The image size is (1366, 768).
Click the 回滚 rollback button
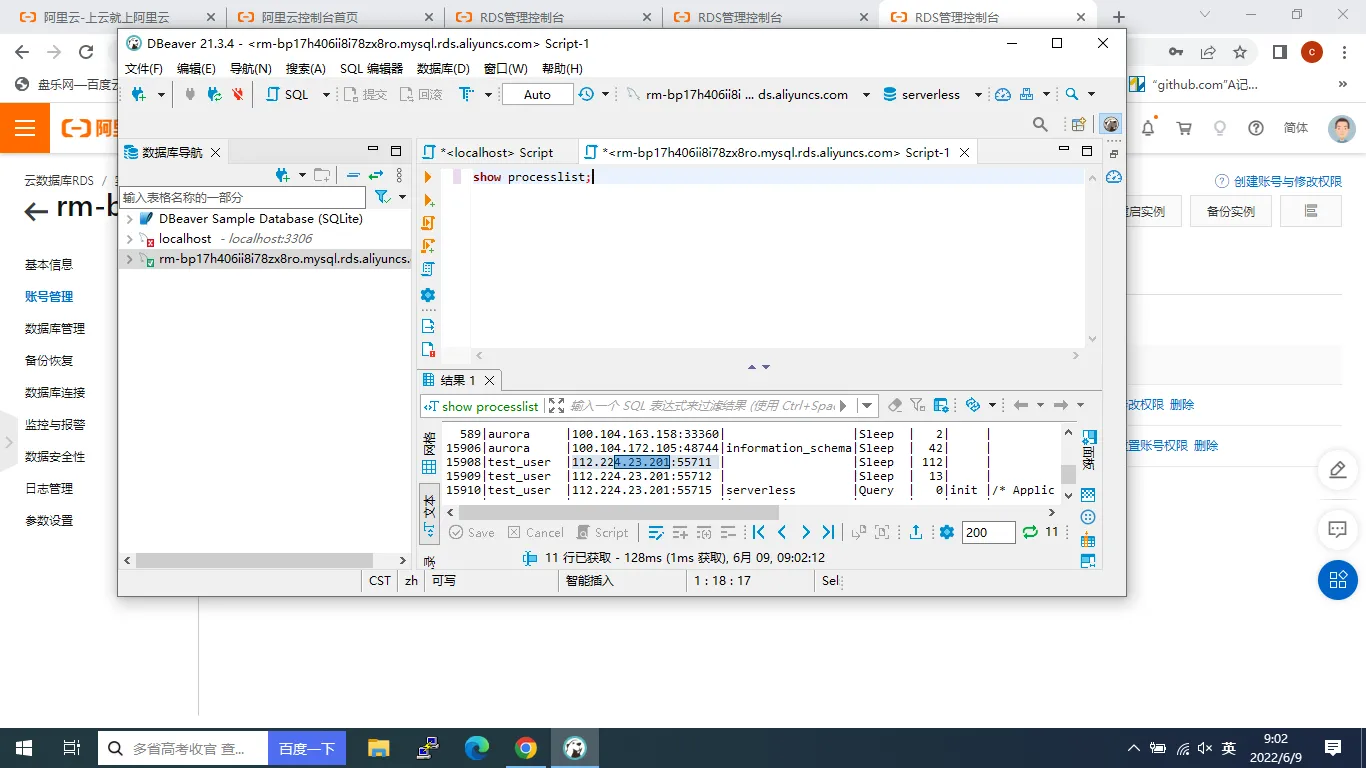421,94
